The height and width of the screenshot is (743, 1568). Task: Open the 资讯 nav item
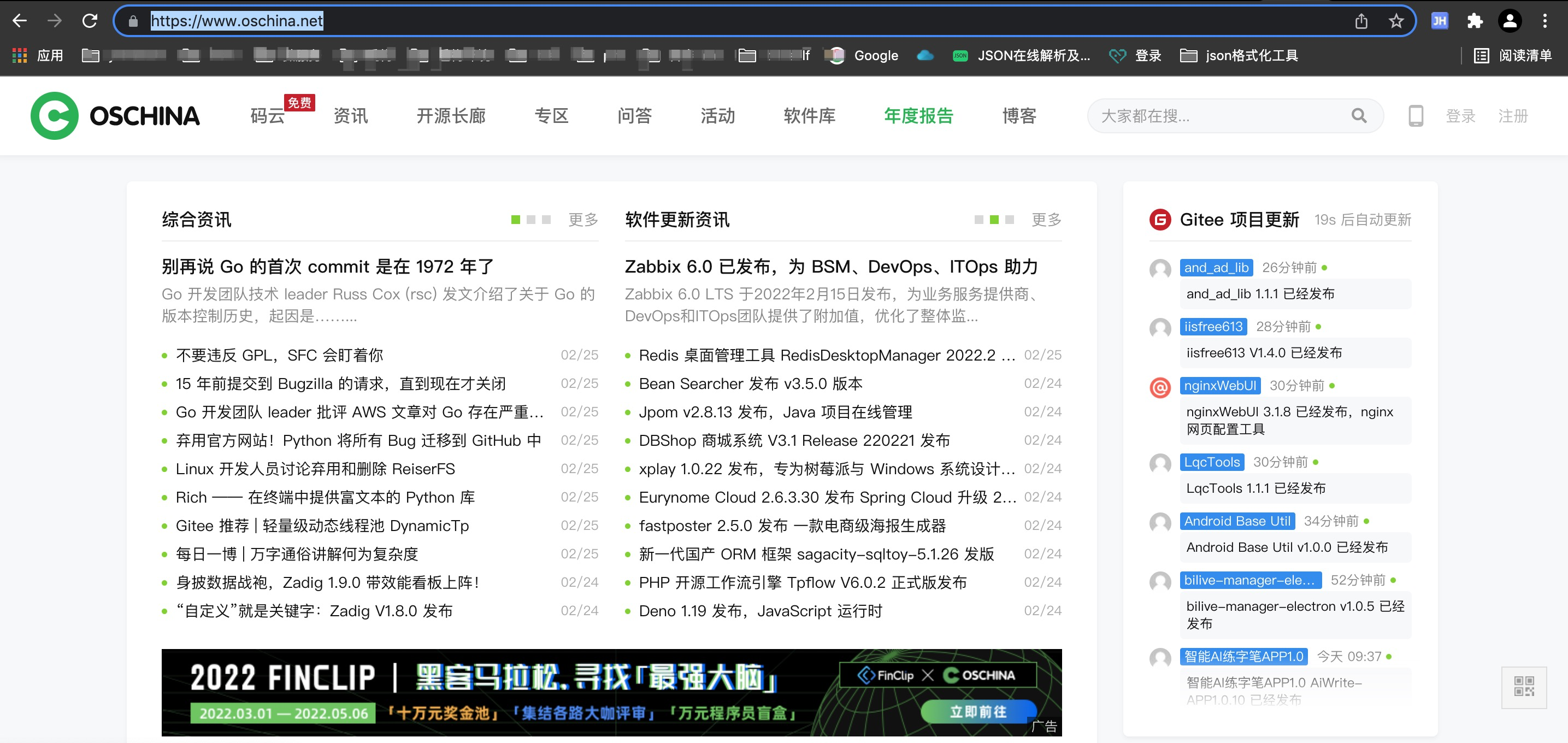coord(351,116)
